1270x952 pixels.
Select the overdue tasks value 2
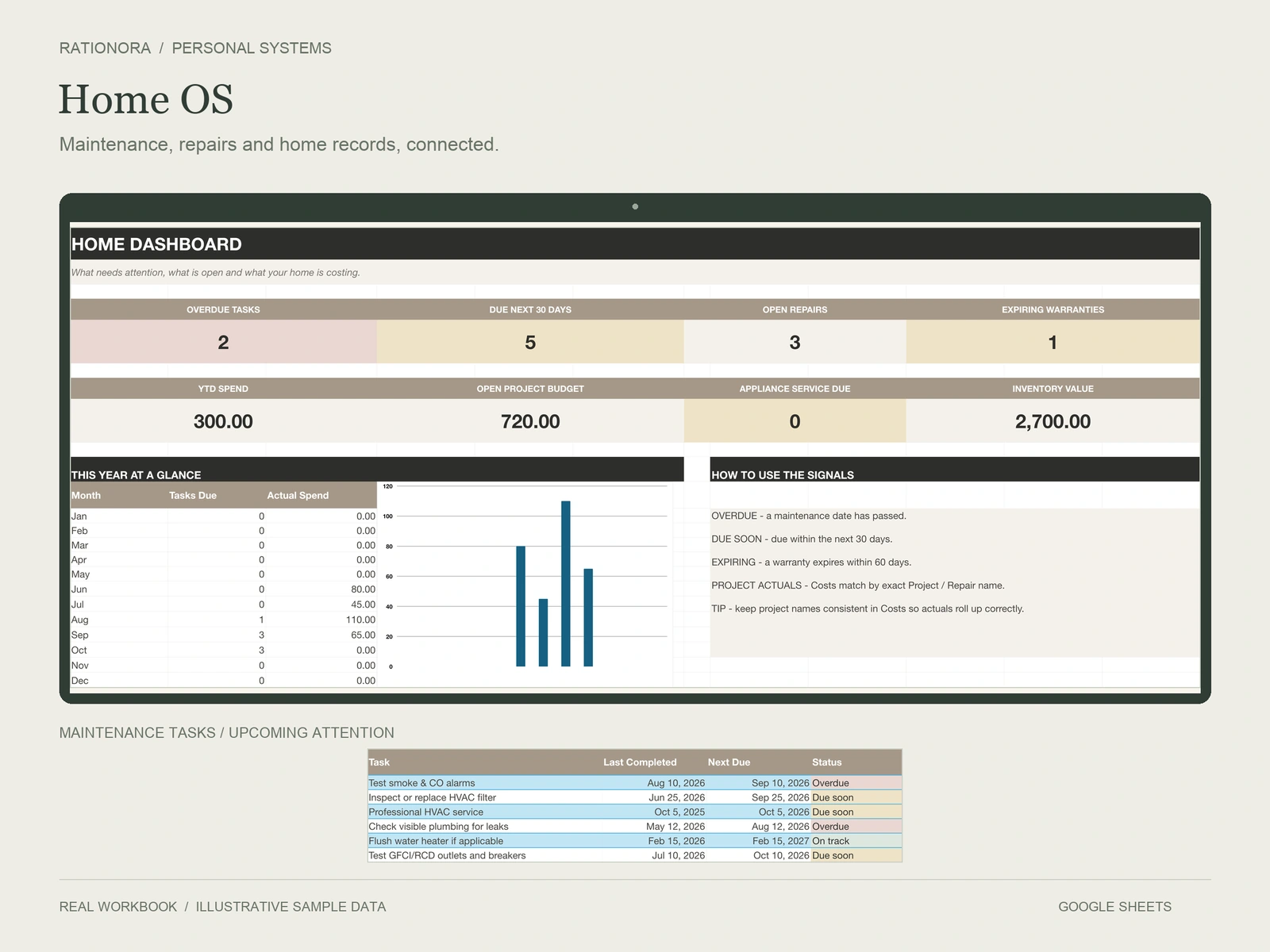coord(223,342)
